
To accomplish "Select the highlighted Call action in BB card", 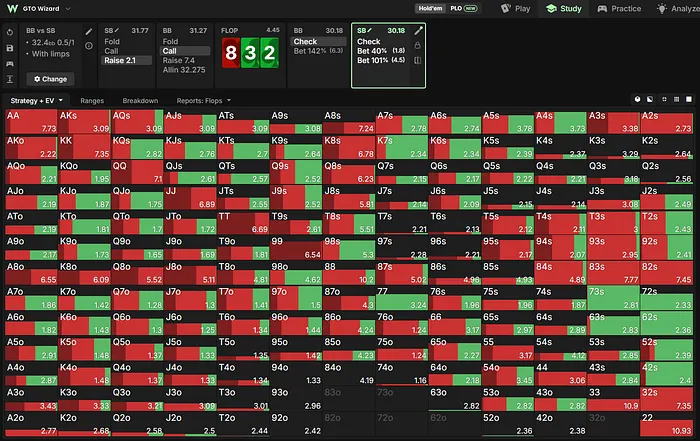I will pyautogui.click(x=185, y=51).
